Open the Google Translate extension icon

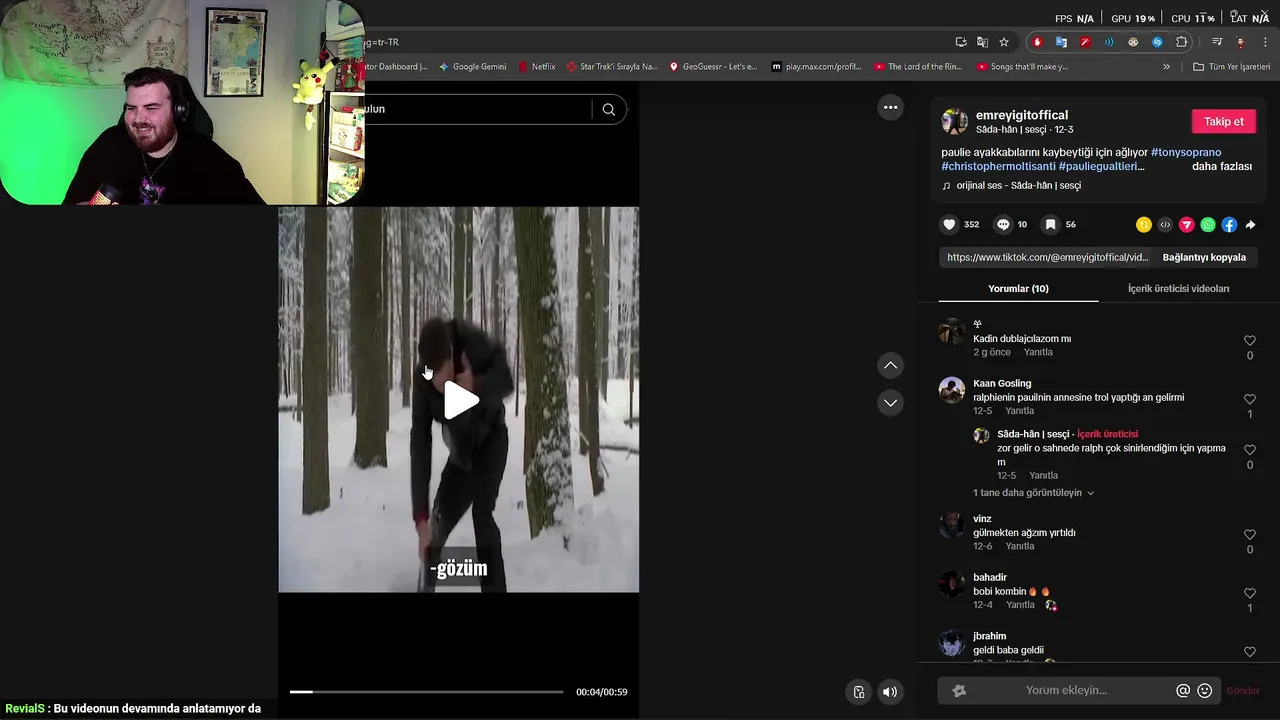point(1061,42)
